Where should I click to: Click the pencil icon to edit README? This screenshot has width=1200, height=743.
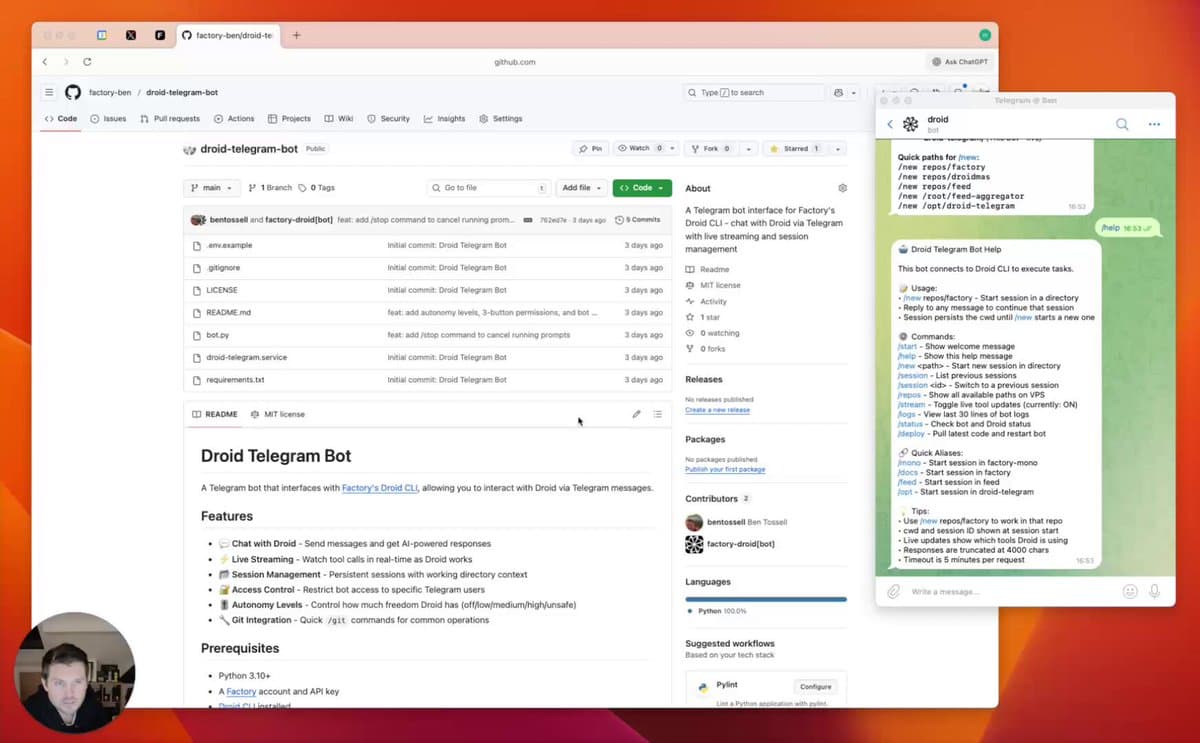point(637,413)
